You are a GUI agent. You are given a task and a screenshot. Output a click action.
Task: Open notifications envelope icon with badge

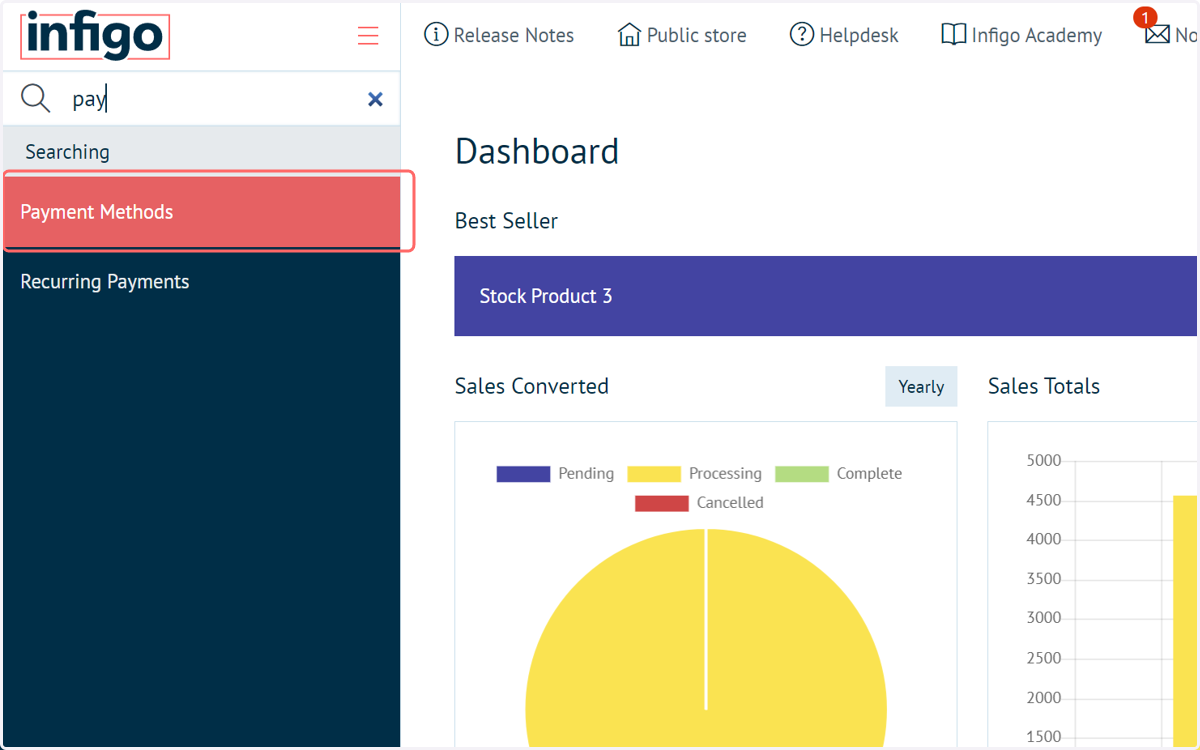1157,35
